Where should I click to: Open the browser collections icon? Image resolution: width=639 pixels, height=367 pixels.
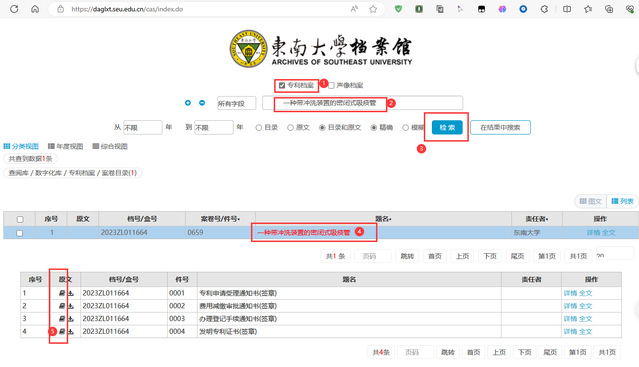(x=609, y=9)
